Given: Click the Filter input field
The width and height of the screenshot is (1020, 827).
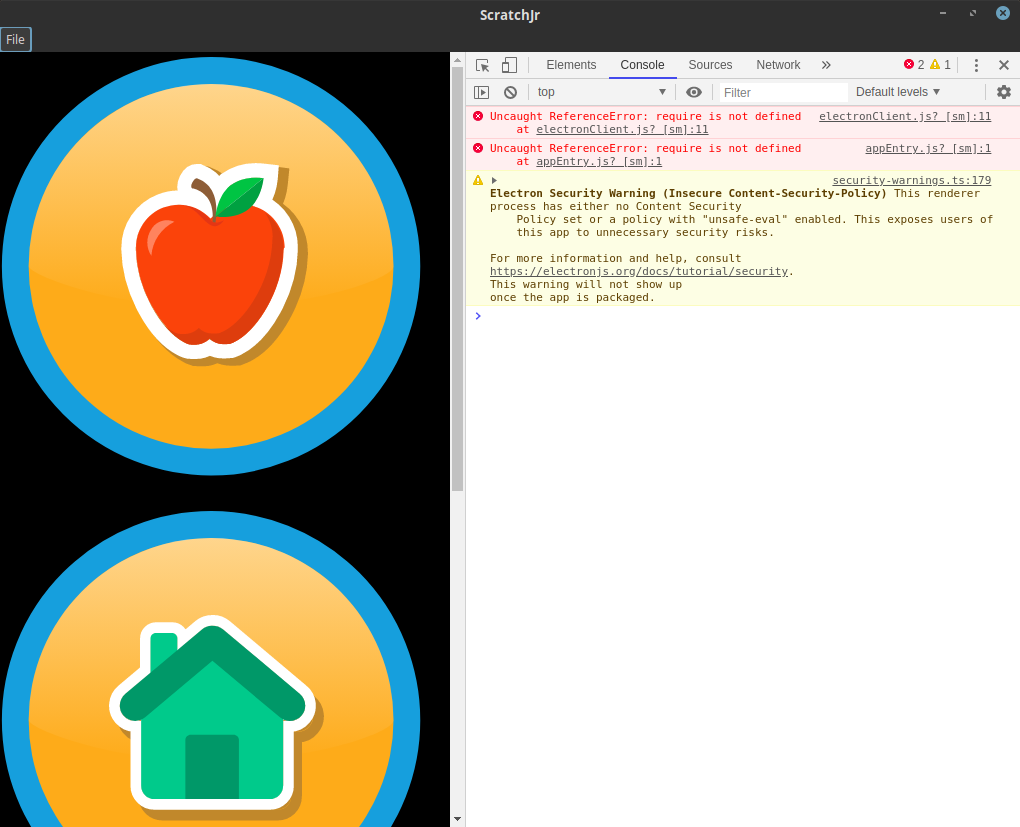Looking at the screenshot, I should click(x=780, y=91).
